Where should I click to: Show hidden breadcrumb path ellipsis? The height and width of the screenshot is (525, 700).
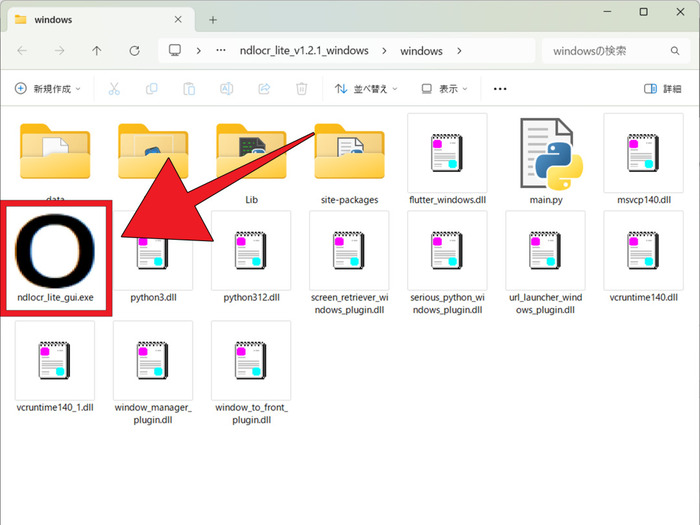point(221,50)
